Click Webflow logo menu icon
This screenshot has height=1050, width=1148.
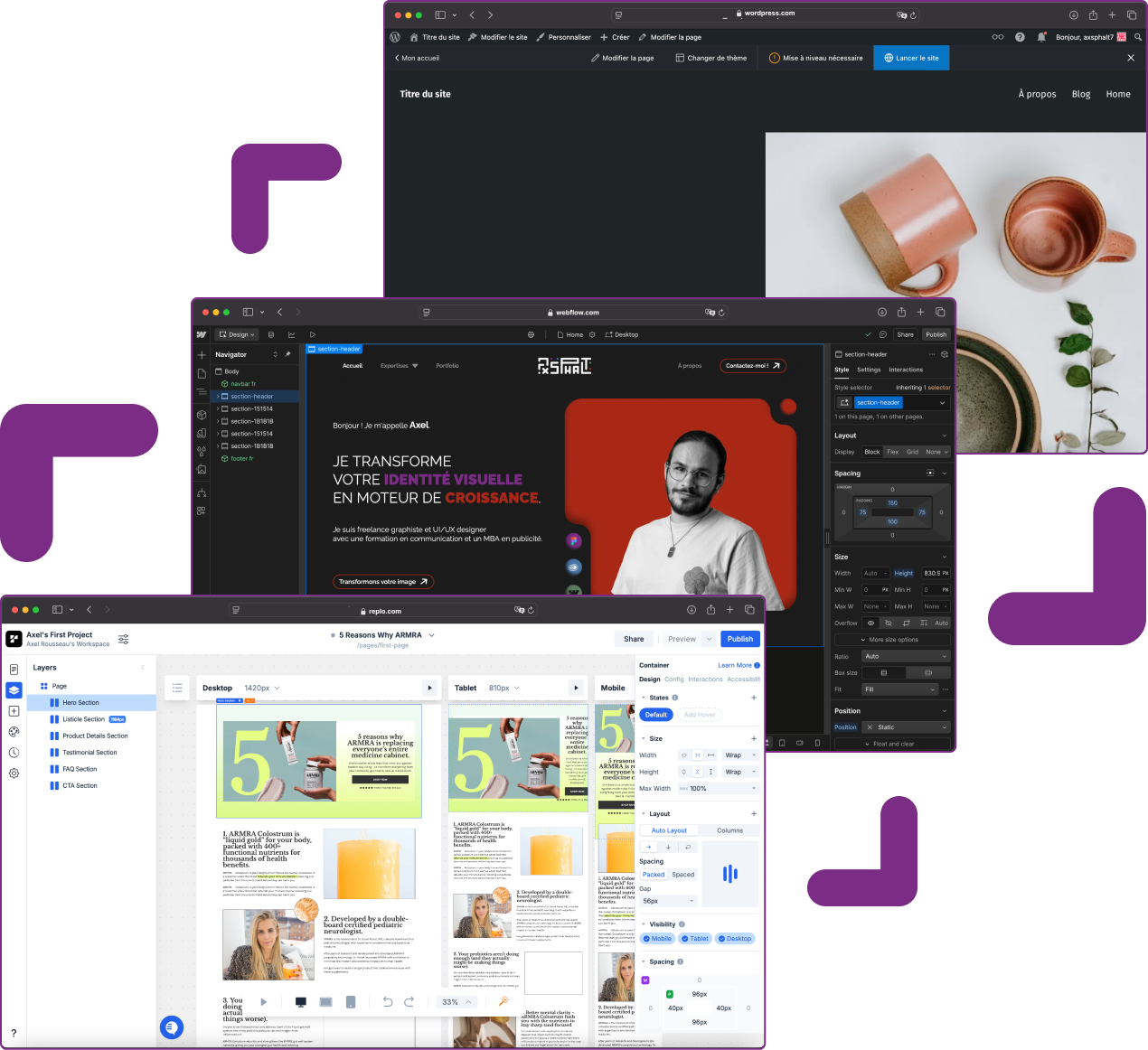pos(202,334)
